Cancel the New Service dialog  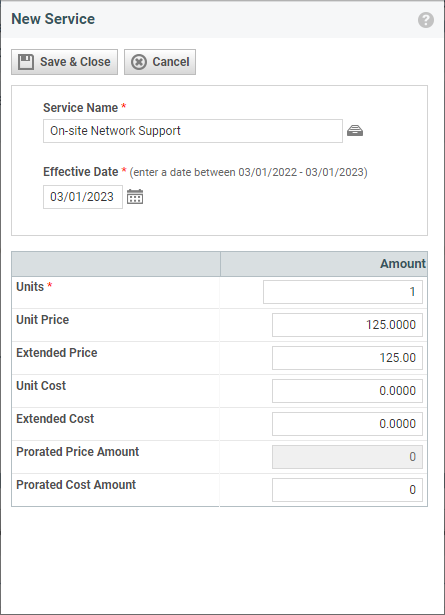(x=160, y=62)
